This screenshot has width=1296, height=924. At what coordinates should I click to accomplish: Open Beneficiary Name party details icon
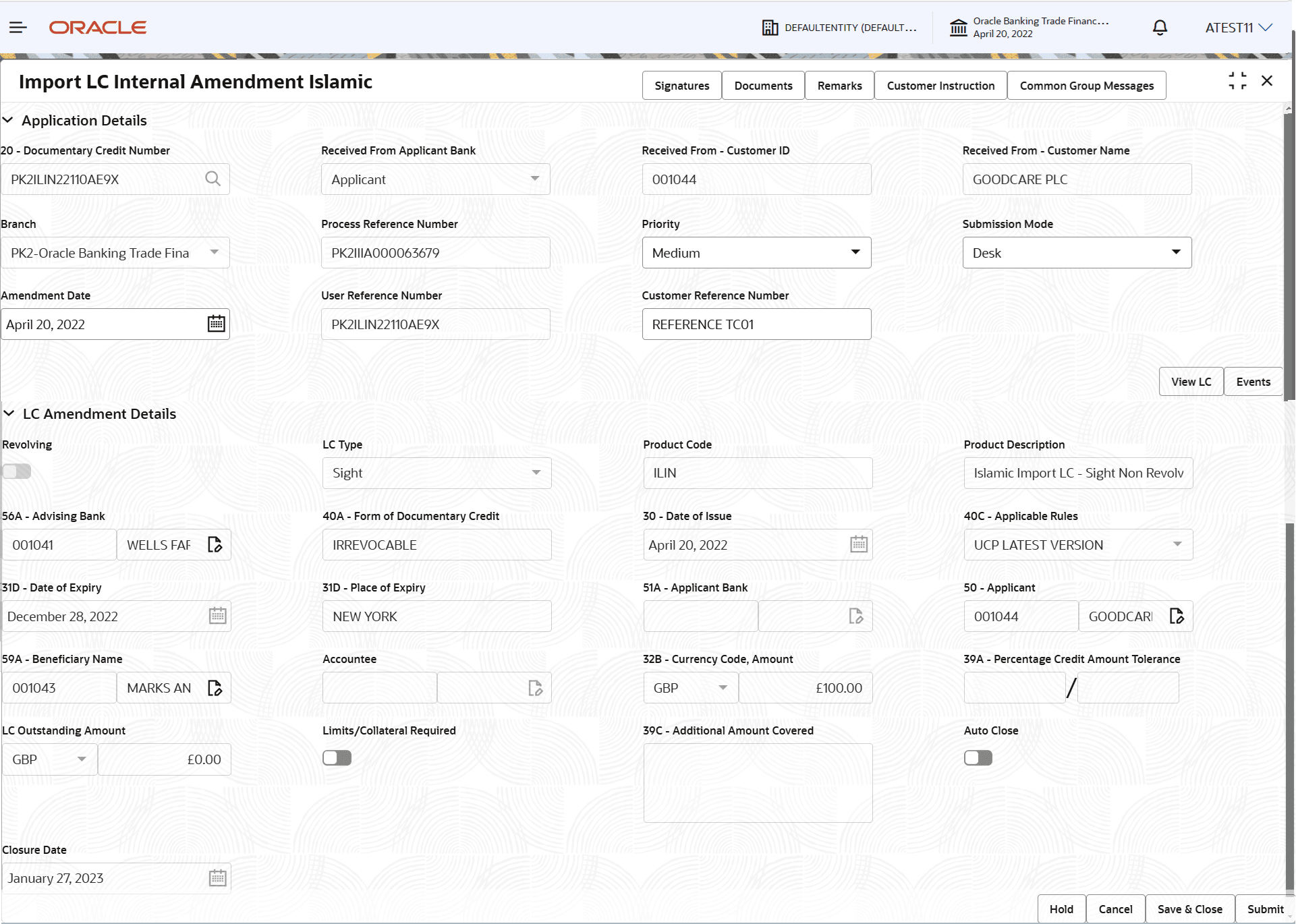[x=215, y=688]
